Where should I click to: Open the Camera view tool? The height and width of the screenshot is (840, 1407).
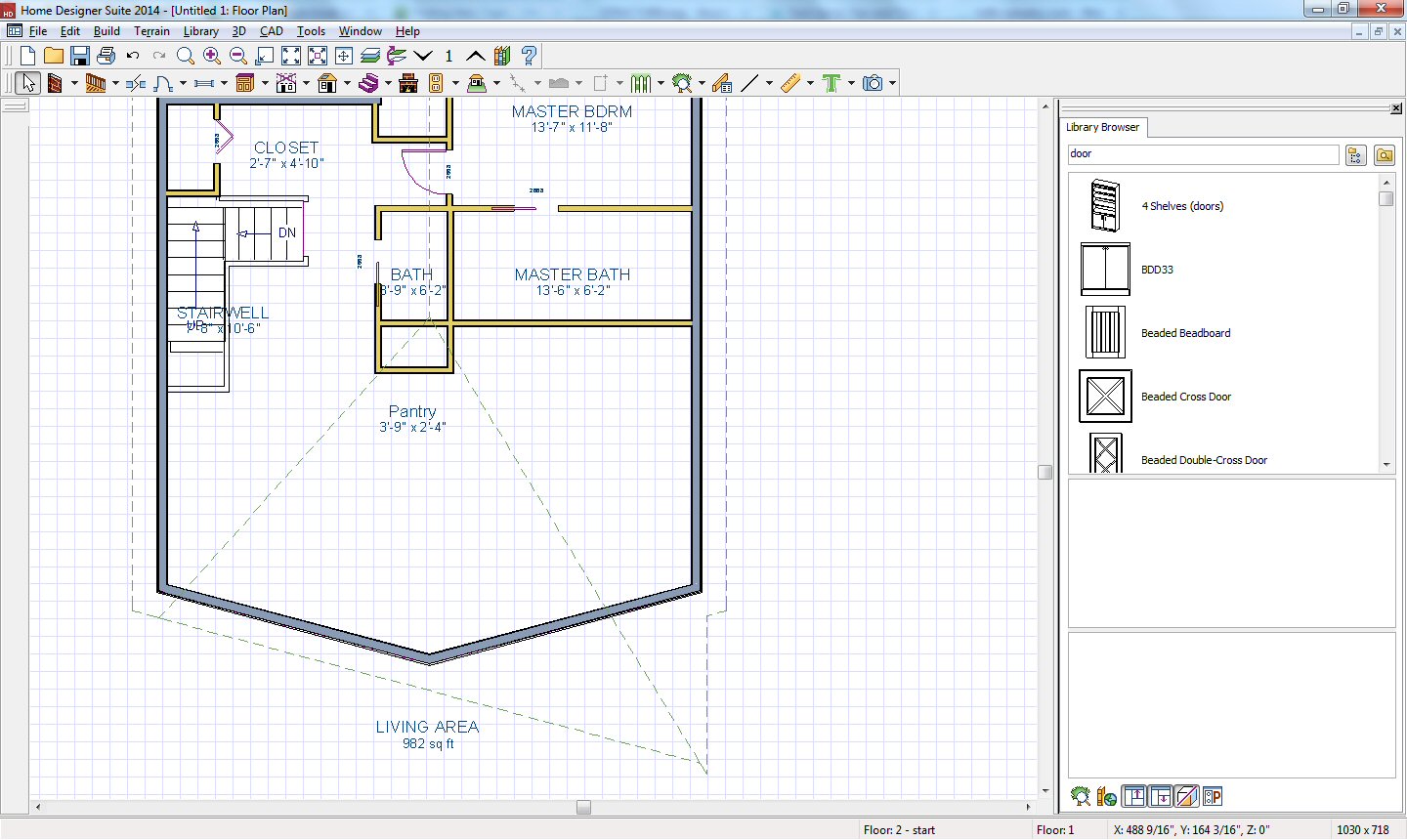coord(873,84)
